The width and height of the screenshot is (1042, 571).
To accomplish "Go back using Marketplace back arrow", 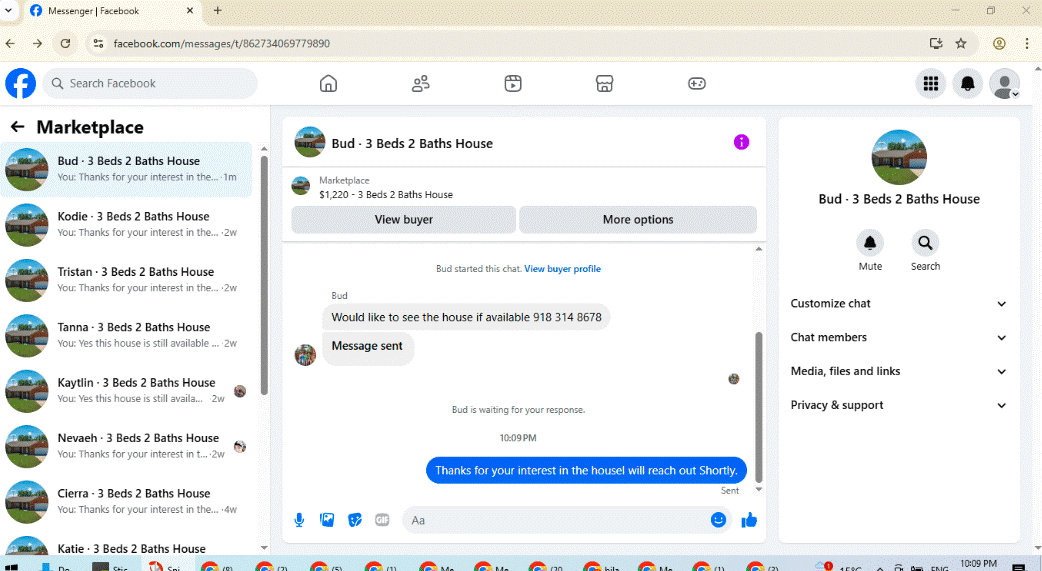I will (18, 127).
